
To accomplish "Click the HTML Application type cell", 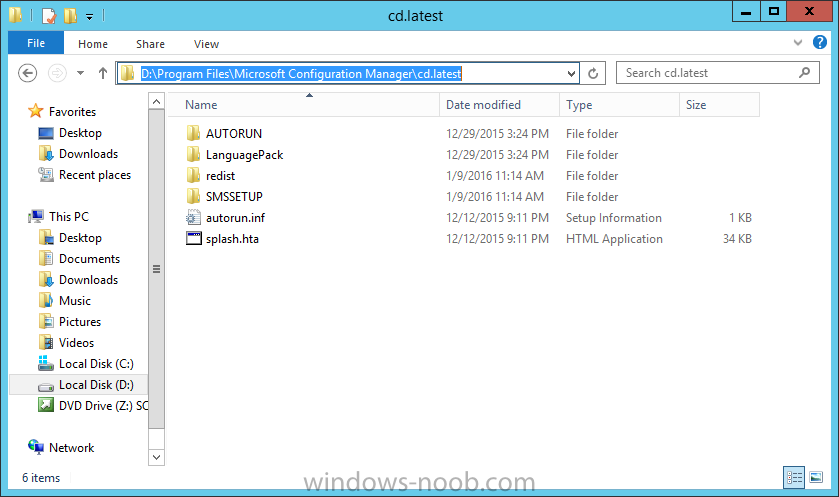I will coord(614,239).
